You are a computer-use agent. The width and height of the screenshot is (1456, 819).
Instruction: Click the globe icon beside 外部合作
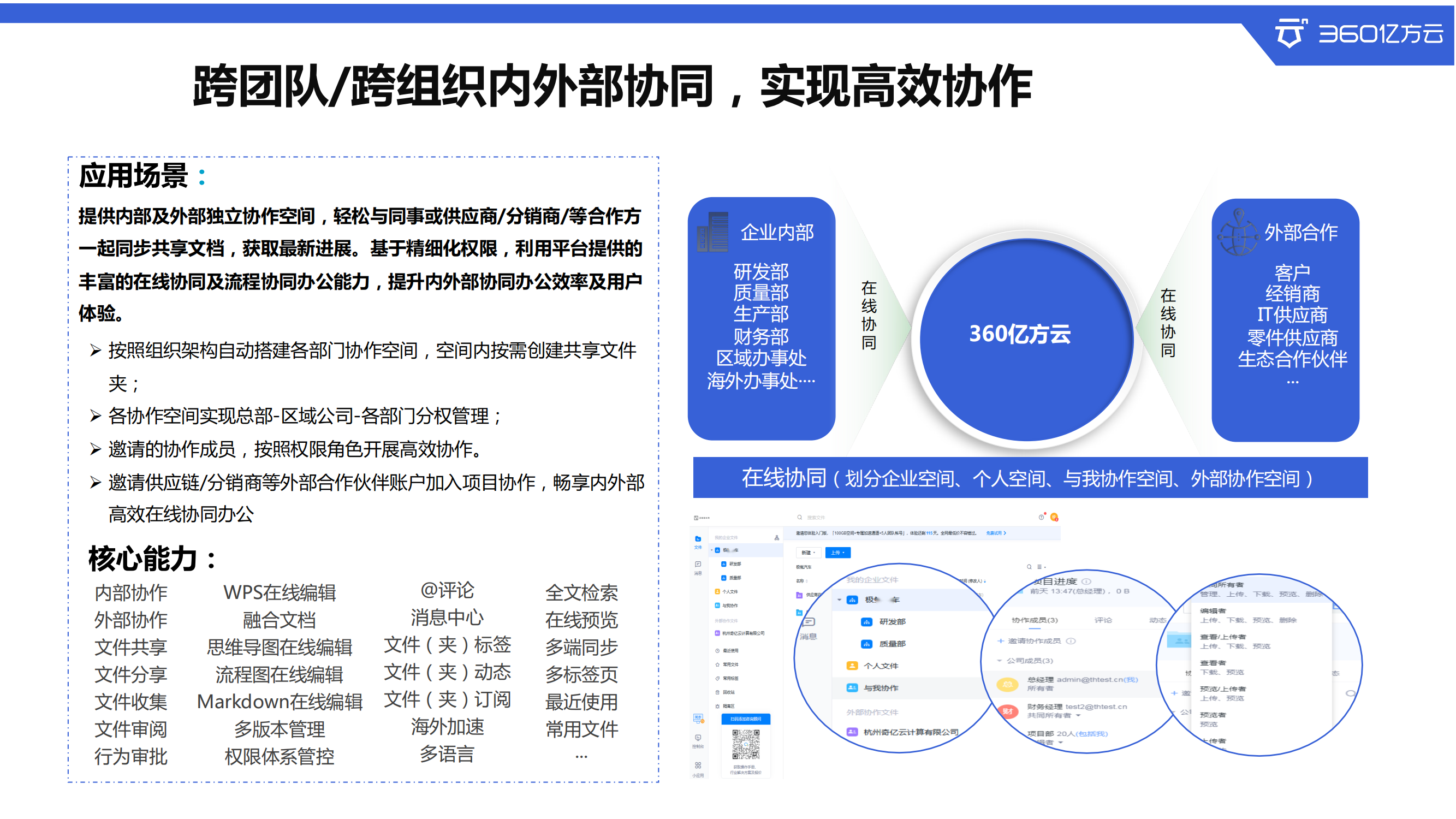[1238, 232]
